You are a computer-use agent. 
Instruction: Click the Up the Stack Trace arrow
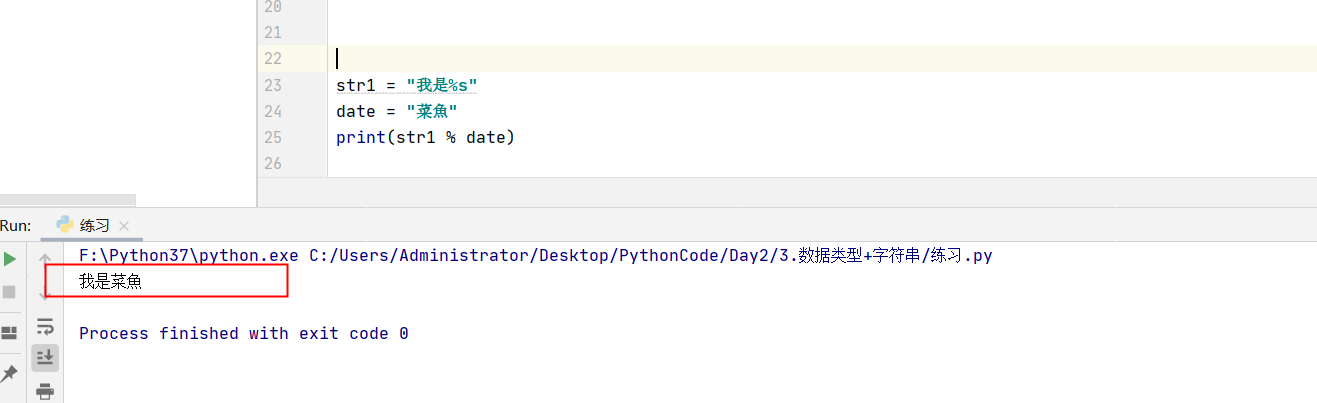(x=45, y=260)
